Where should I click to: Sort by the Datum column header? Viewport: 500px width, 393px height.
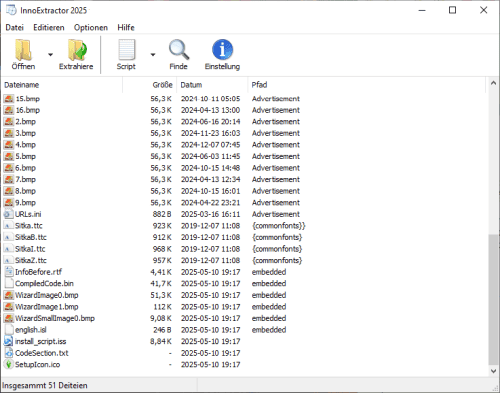click(212, 85)
